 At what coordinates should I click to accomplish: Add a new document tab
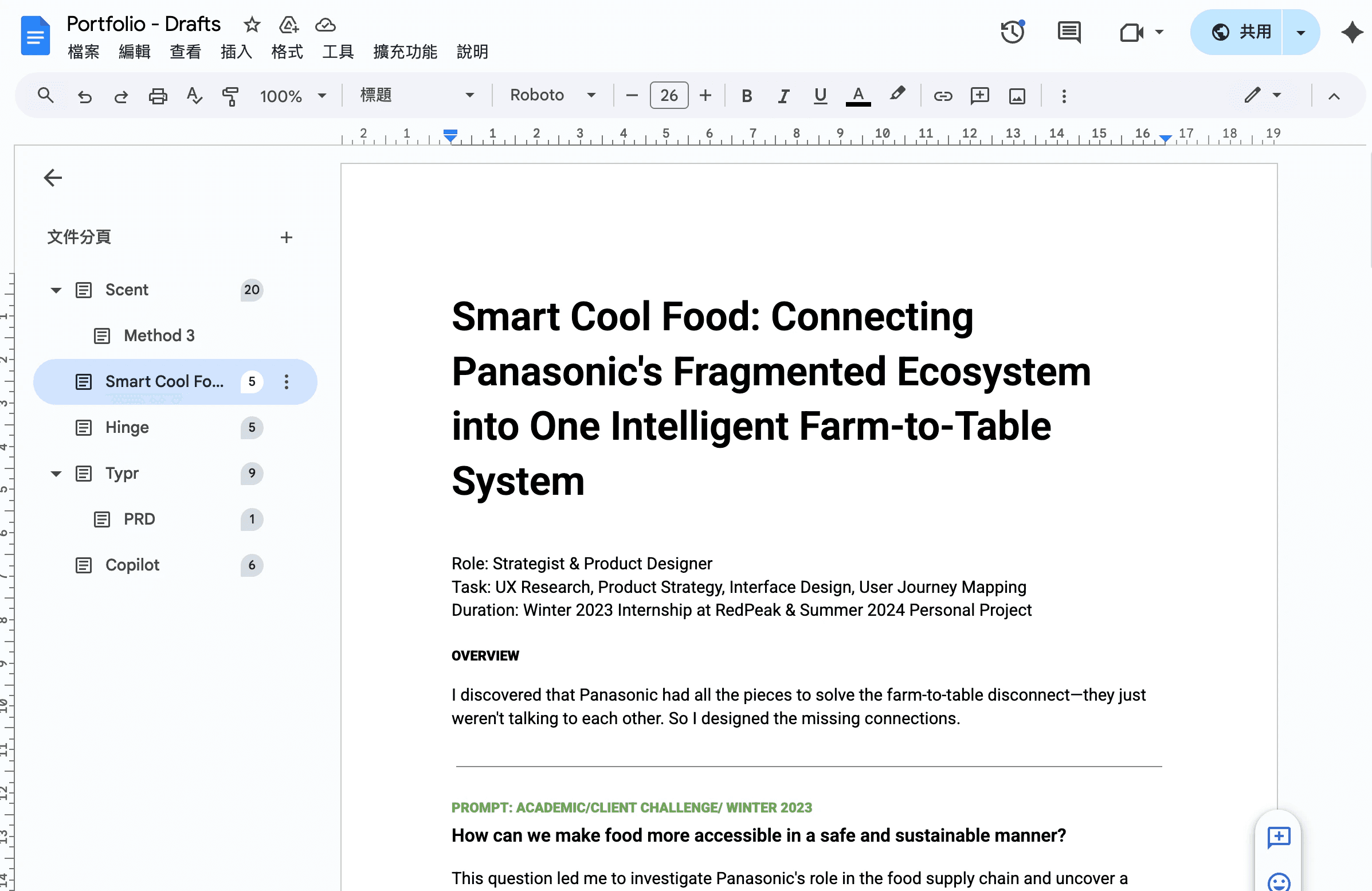(286, 237)
